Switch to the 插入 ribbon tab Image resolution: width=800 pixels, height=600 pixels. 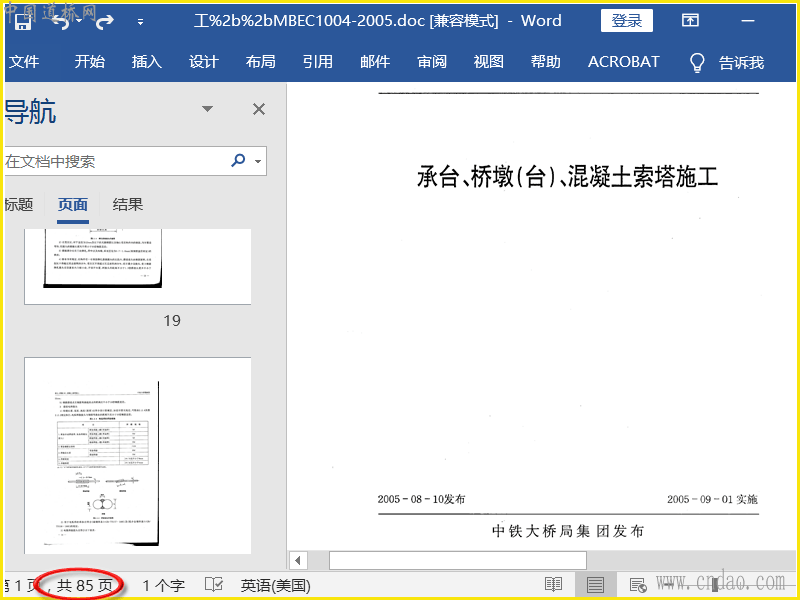tap(147, 62)
